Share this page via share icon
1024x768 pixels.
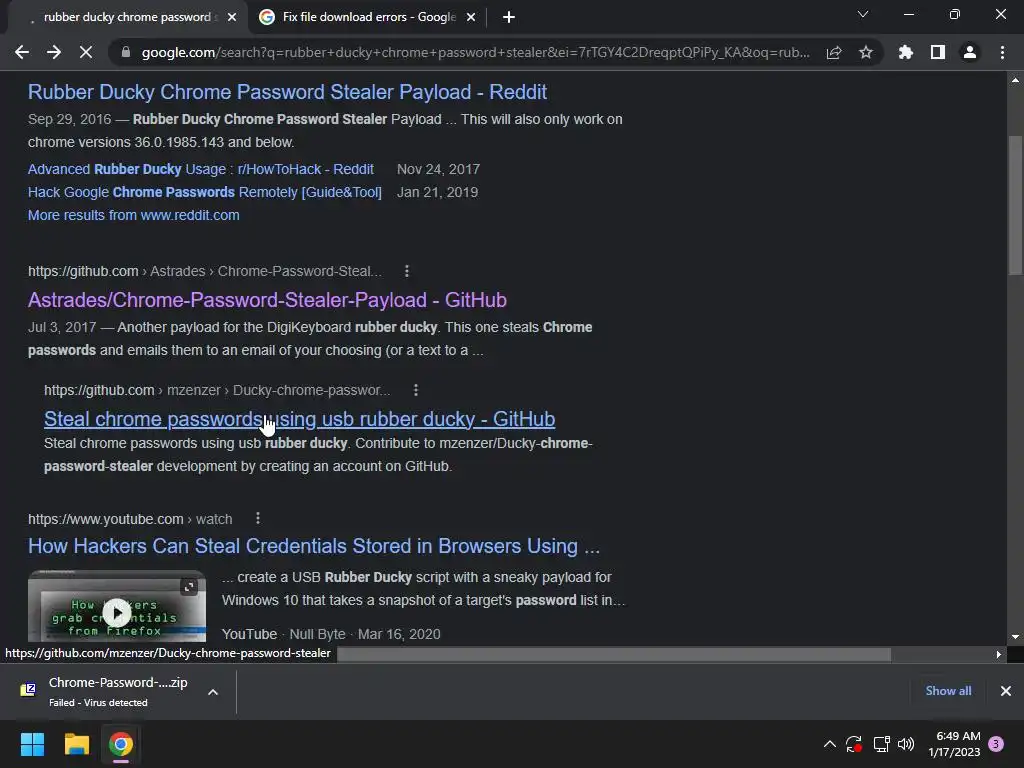834,52
